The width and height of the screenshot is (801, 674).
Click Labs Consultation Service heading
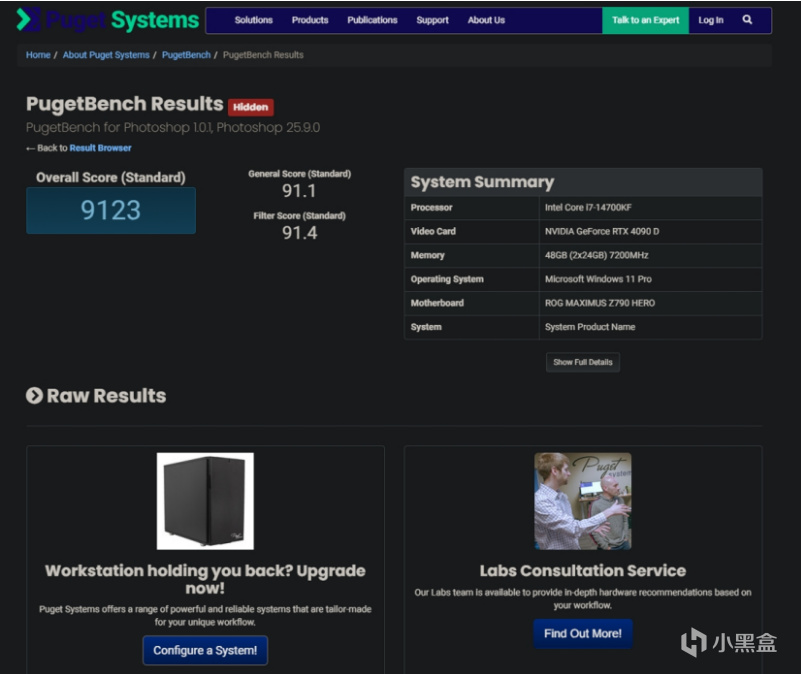583,570
